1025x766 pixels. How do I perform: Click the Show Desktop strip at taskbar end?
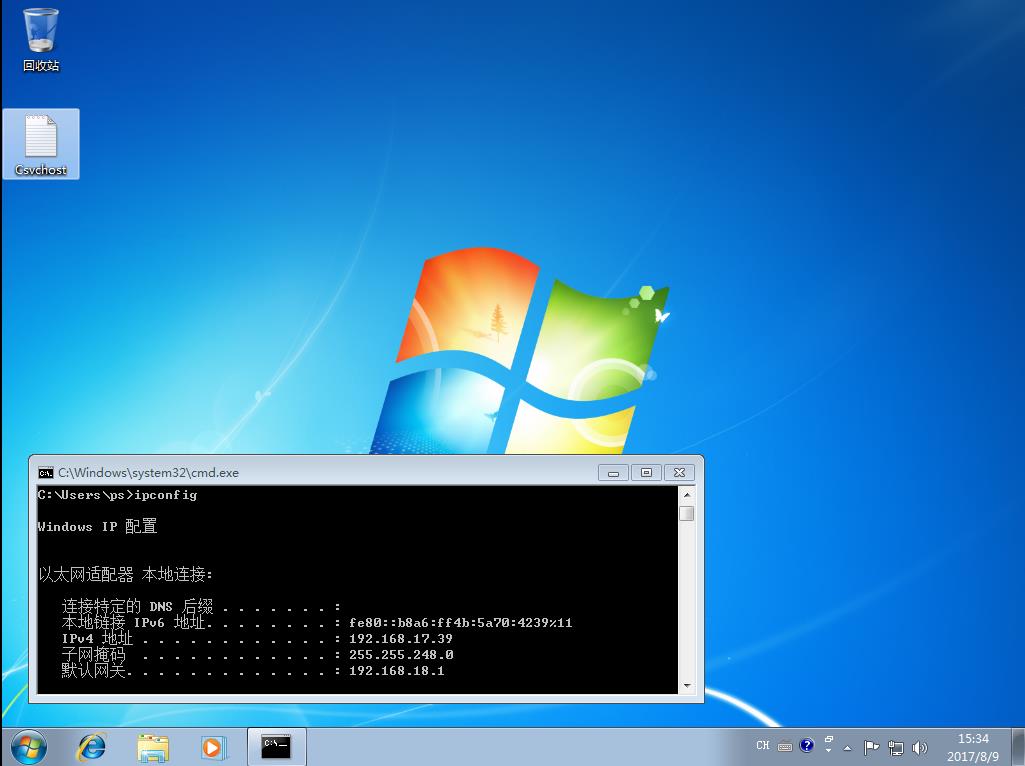coord(1018,746)
